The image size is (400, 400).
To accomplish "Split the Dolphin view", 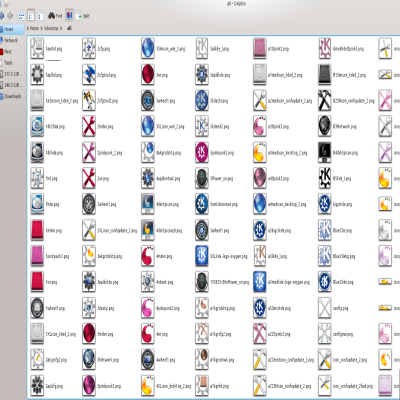I will point(83,16).
